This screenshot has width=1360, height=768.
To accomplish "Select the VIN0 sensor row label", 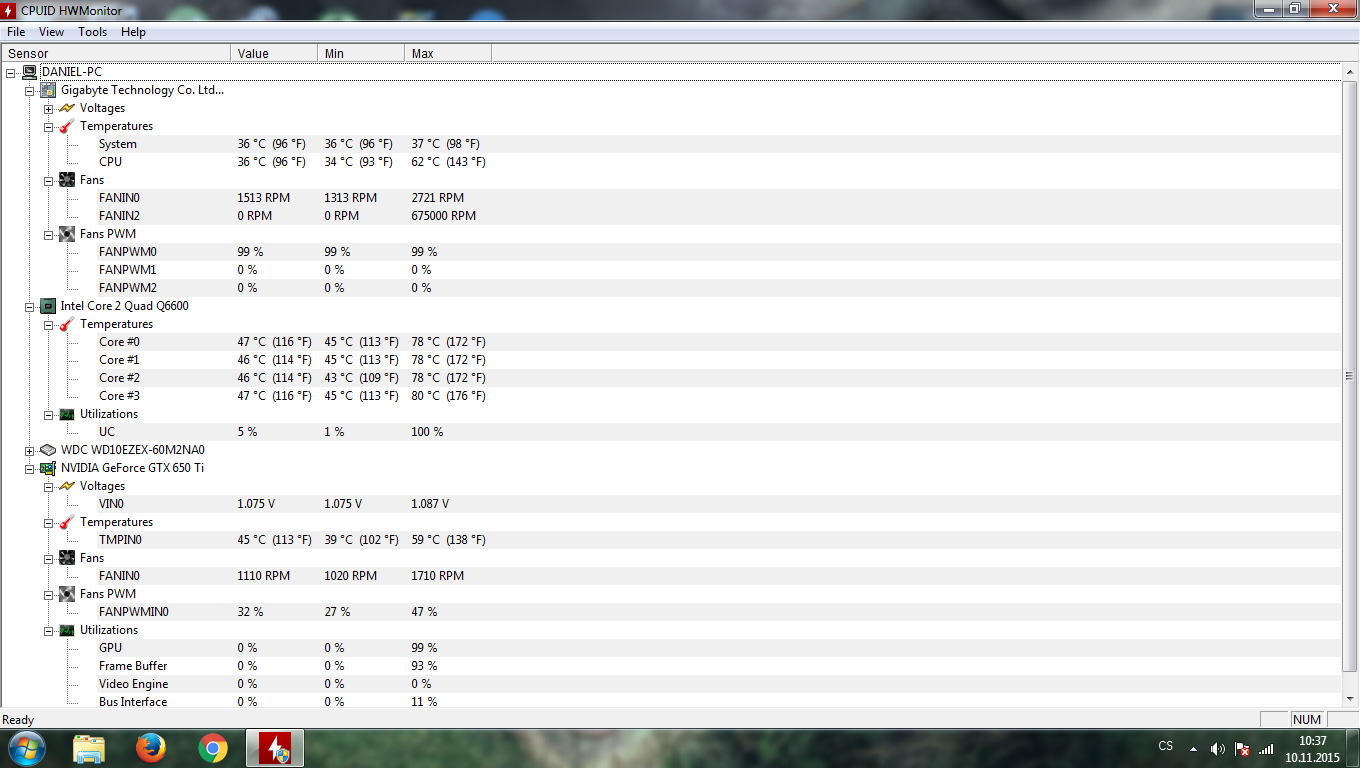I will click(x=111, y=504).
